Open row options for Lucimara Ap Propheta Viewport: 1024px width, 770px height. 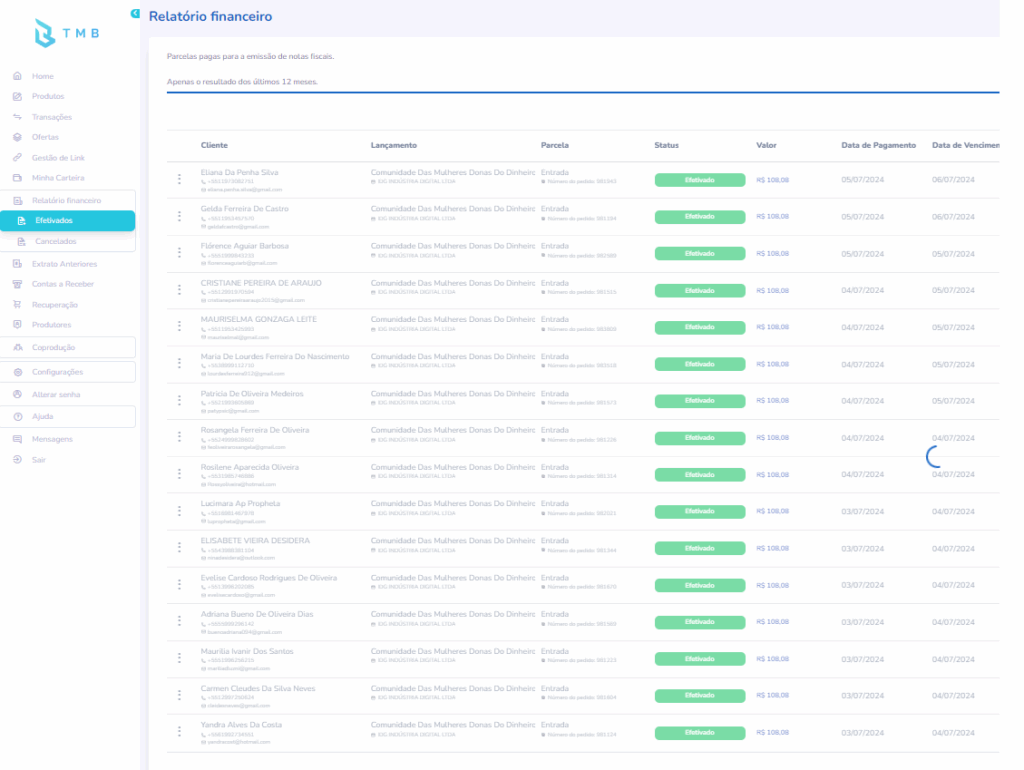coord(180,510)
